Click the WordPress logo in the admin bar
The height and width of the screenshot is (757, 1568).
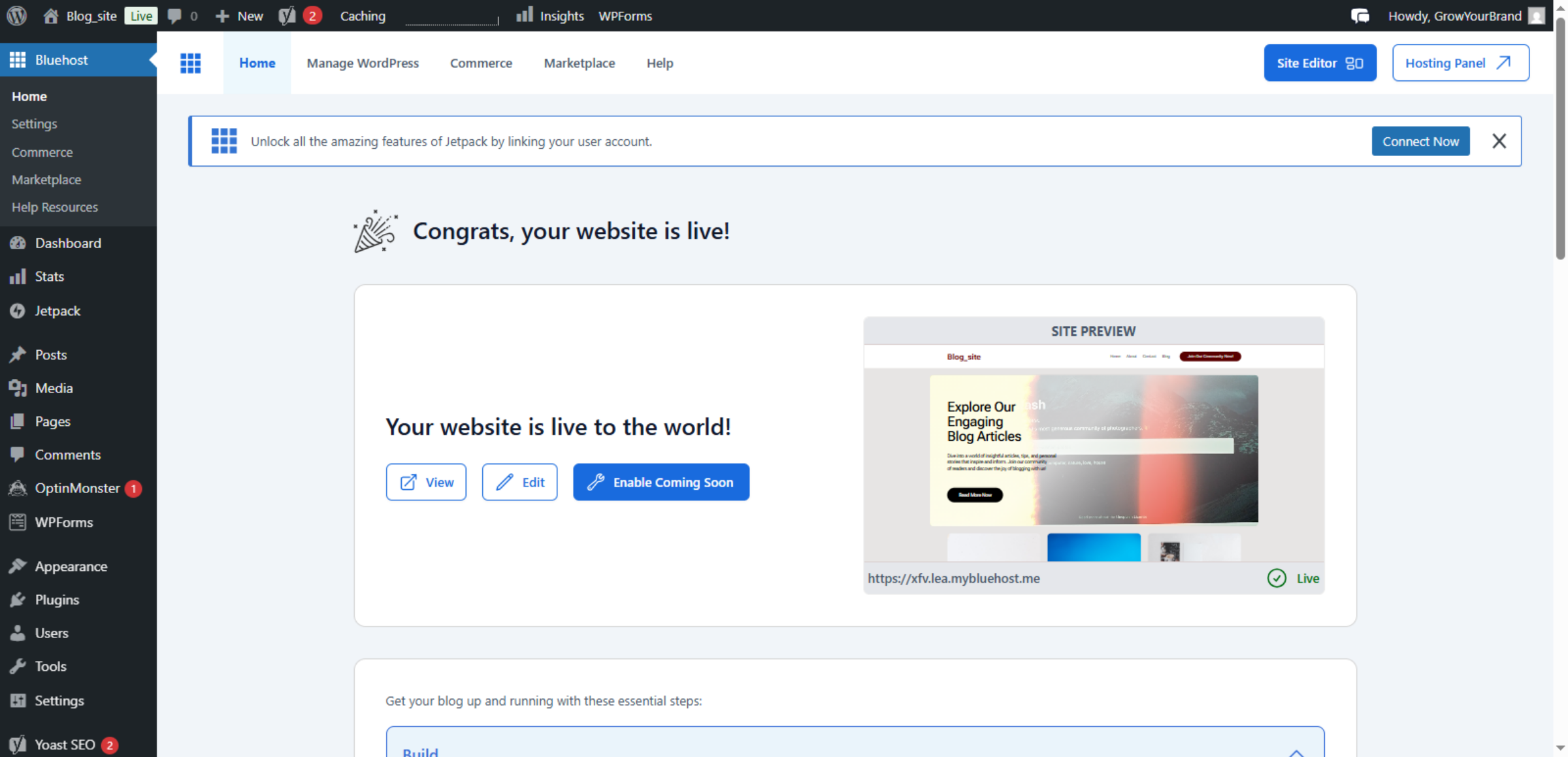pos(16,15)
